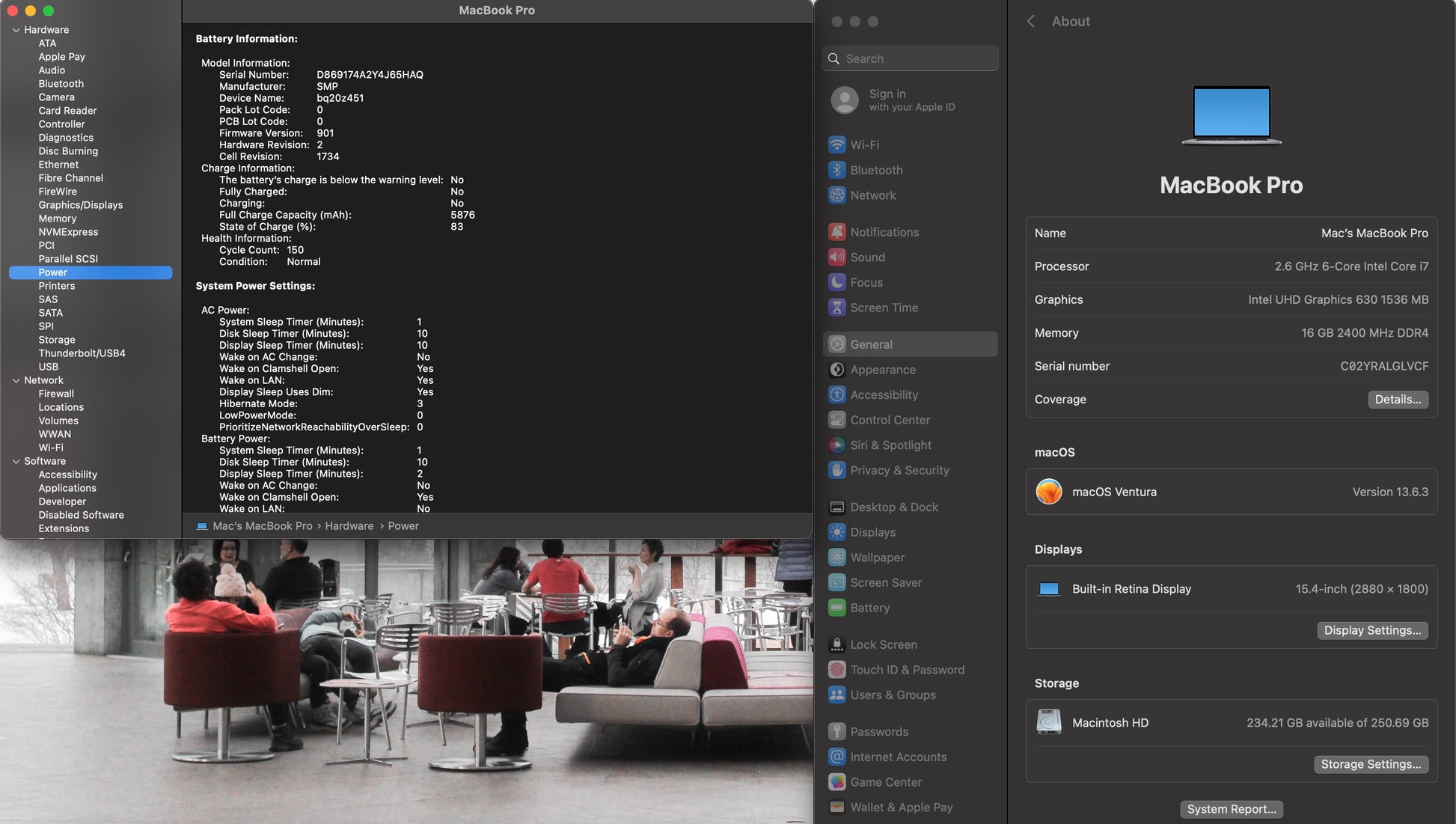This screenshot has width=1456, height=824.
Task: Click the Touch ID & Password fingerprint icon
Action: point(836,670)
